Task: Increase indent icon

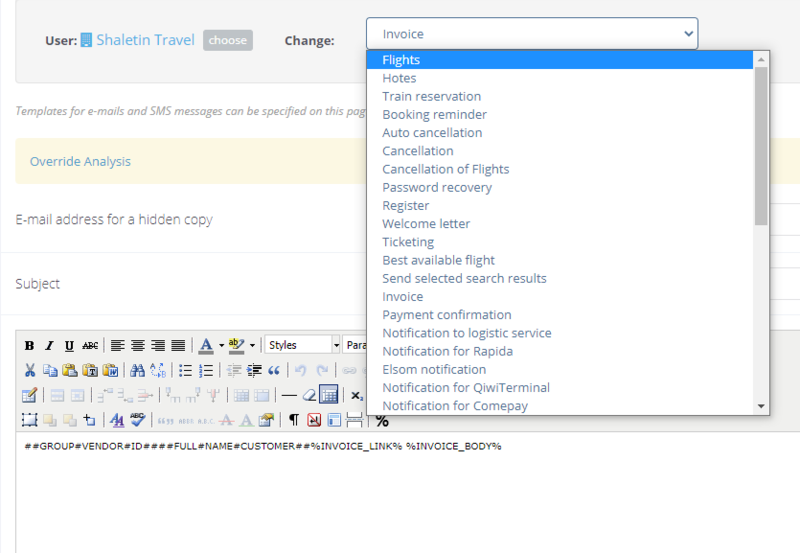Action: click(x=254, y=370)
